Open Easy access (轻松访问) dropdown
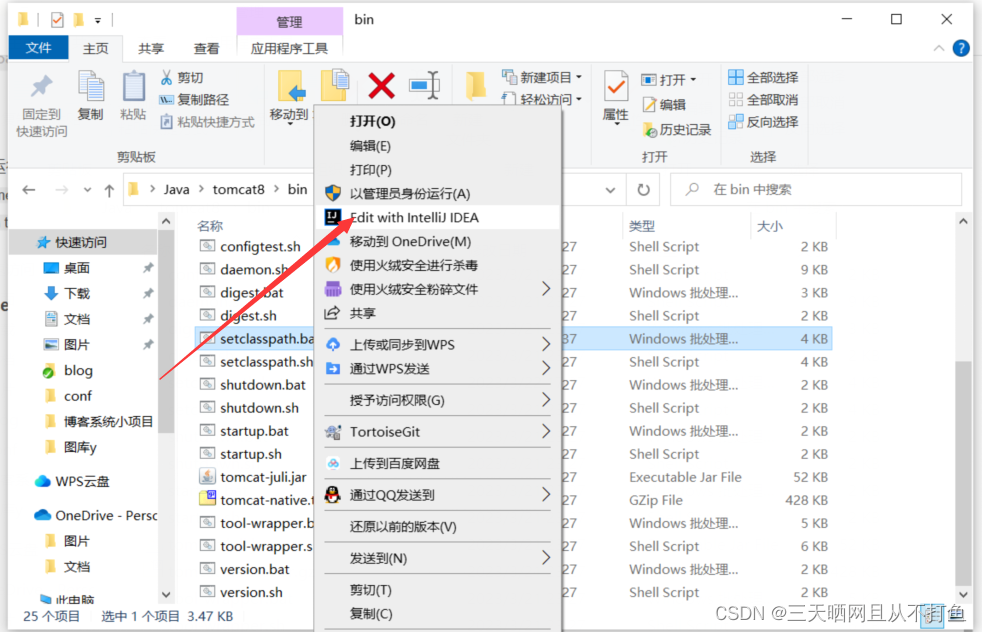982x632 pixels. click(542, 99)
